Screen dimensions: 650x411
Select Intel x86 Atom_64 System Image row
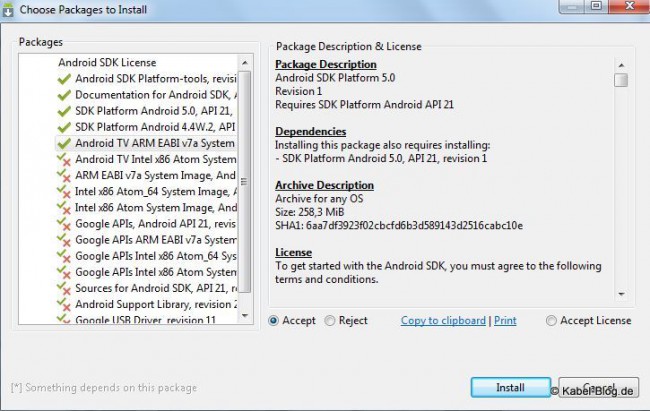146,192
